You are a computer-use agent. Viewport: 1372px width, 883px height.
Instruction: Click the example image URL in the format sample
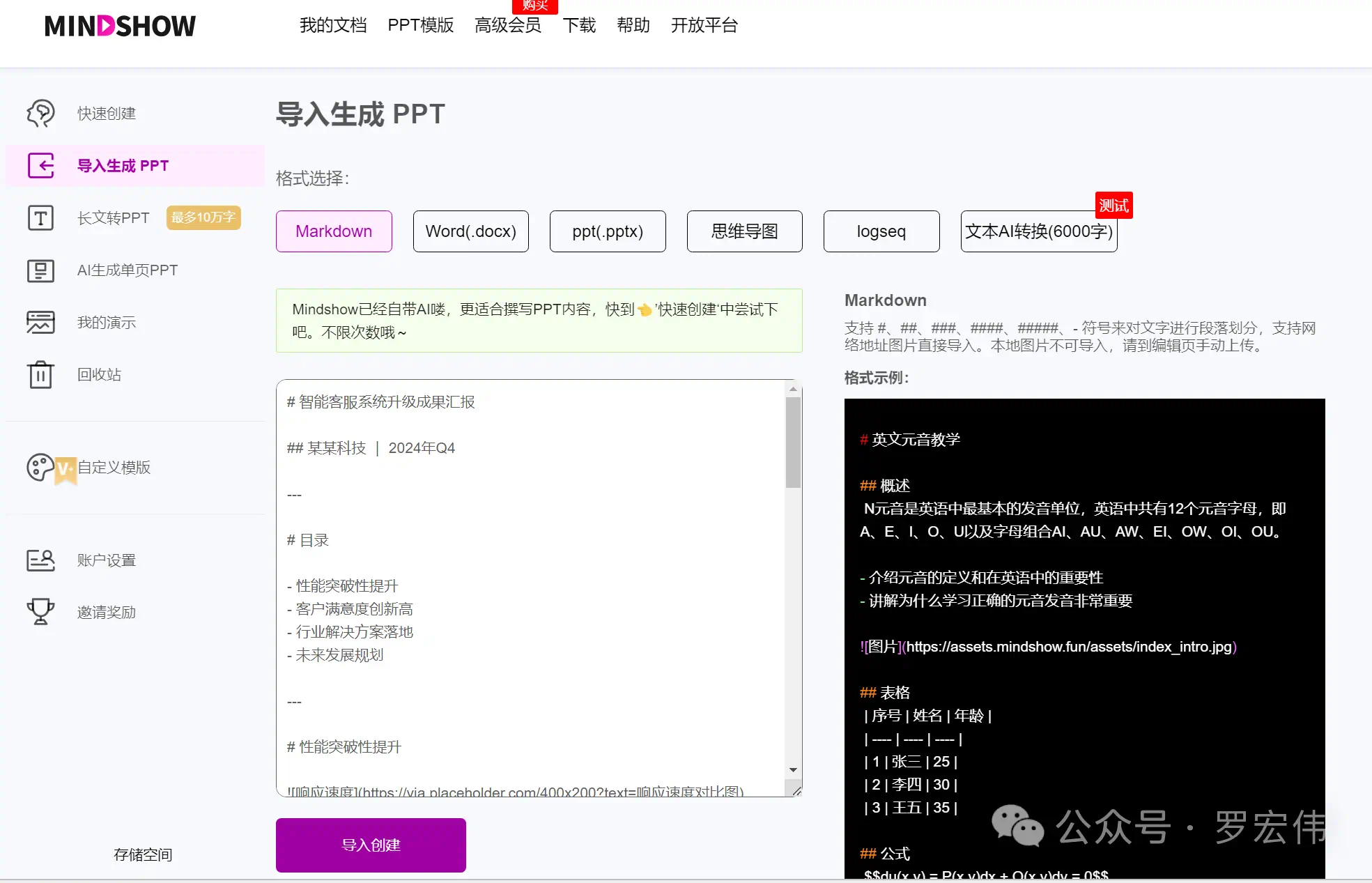tap(1069, 647)
